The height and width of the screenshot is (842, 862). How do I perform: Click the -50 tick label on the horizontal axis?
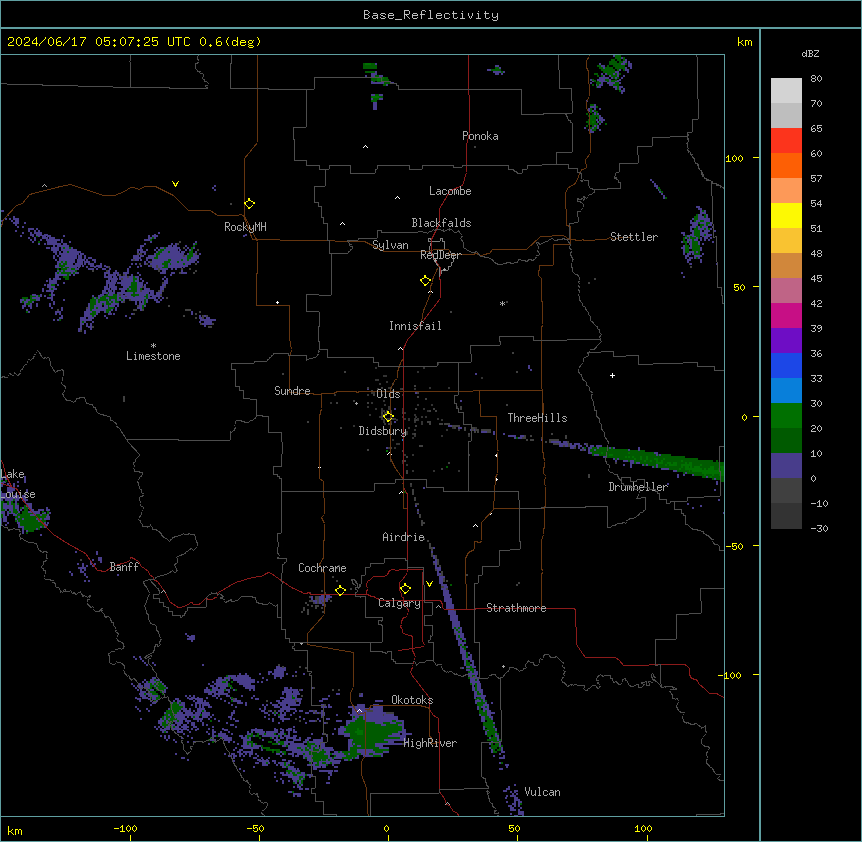click(255, 828)
